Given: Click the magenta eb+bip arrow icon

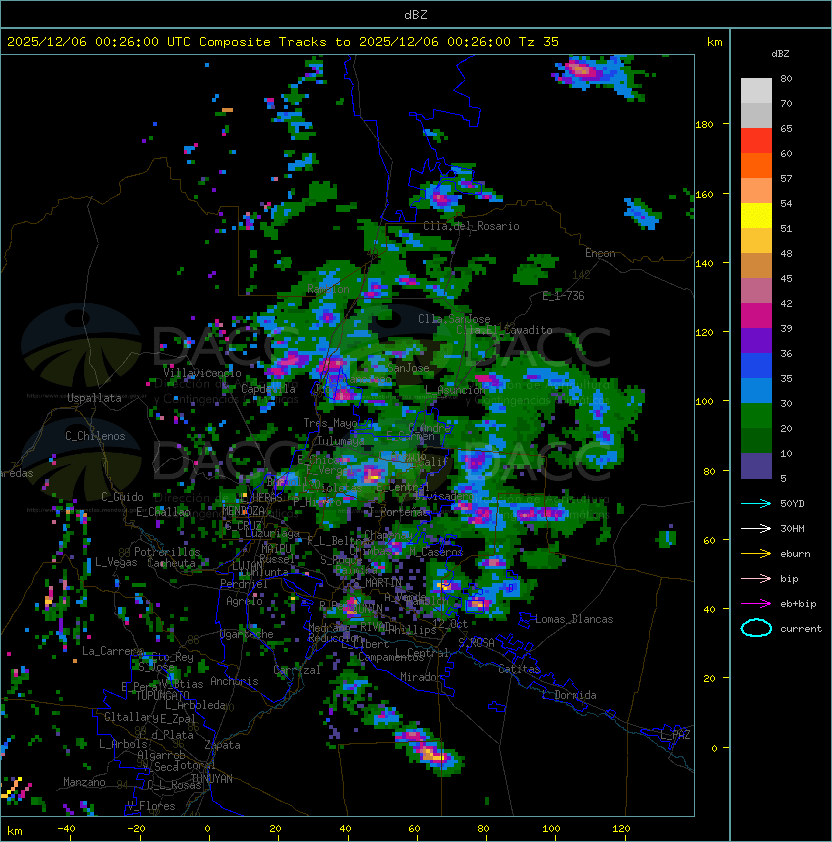Looking at the screenshot, I should click(x=756, y=604).
